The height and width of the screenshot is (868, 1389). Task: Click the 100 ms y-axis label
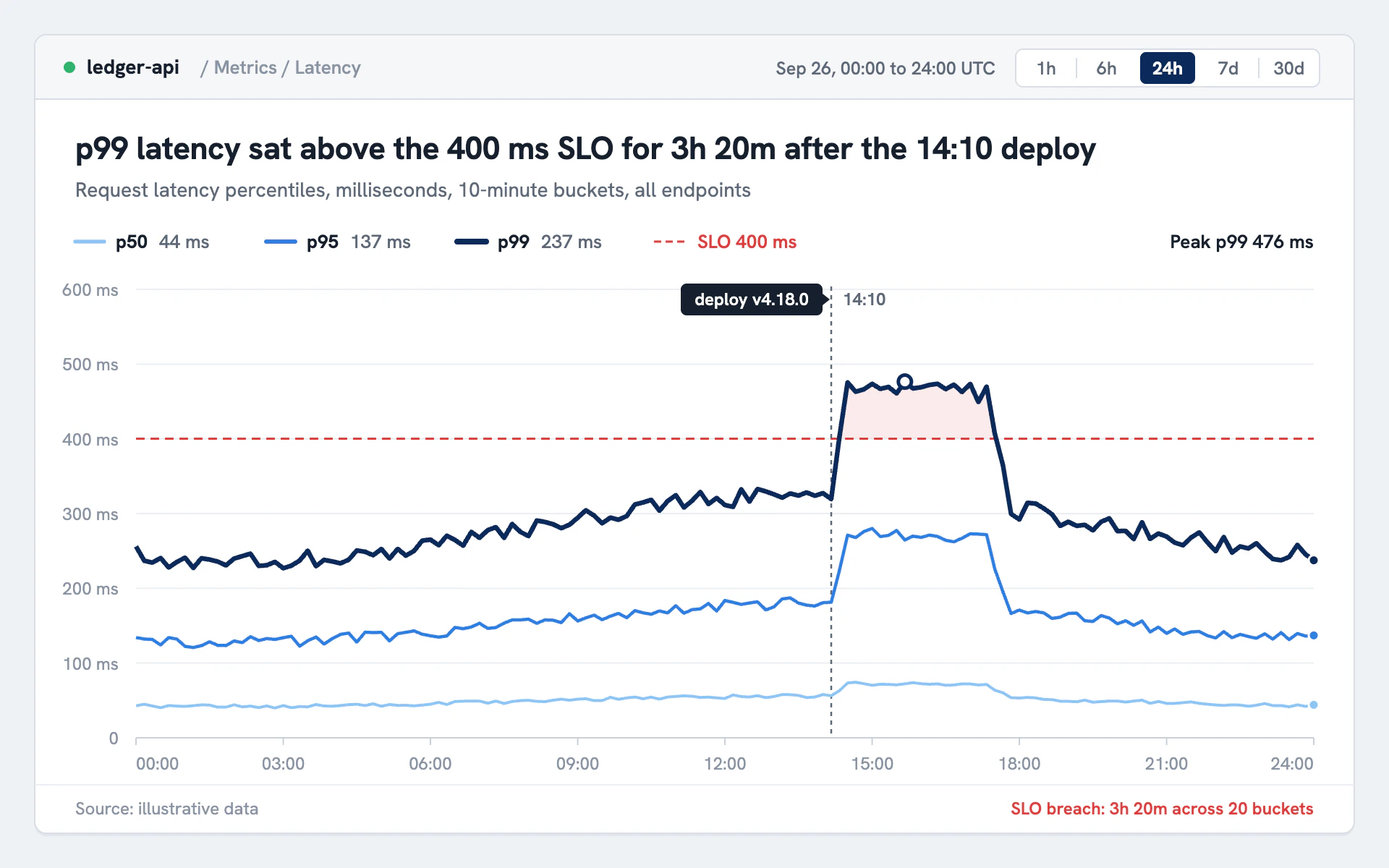(90, 664)
